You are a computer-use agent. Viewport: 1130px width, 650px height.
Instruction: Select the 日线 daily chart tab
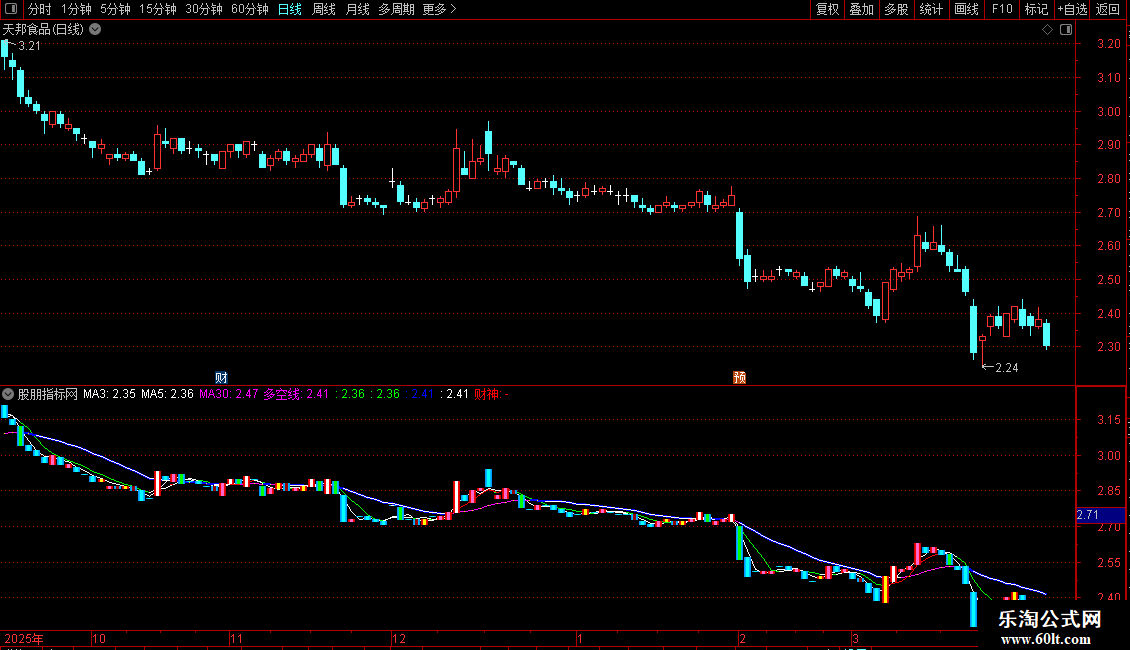pos(290,9)
